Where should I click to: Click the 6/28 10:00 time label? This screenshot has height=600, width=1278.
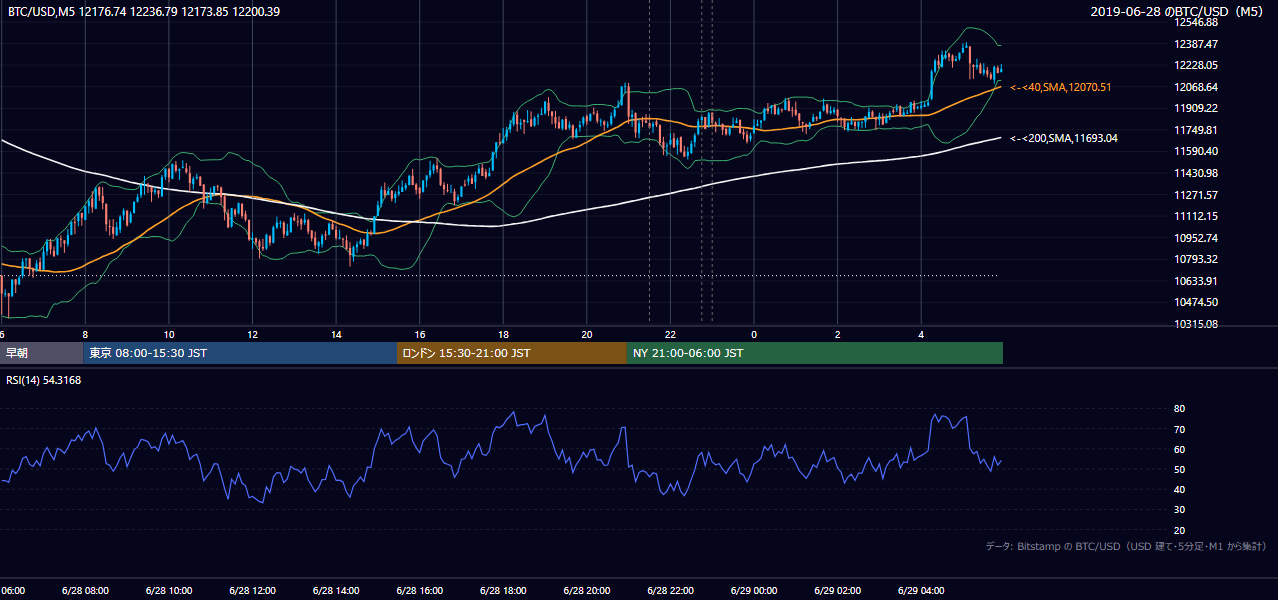[169, 591]
